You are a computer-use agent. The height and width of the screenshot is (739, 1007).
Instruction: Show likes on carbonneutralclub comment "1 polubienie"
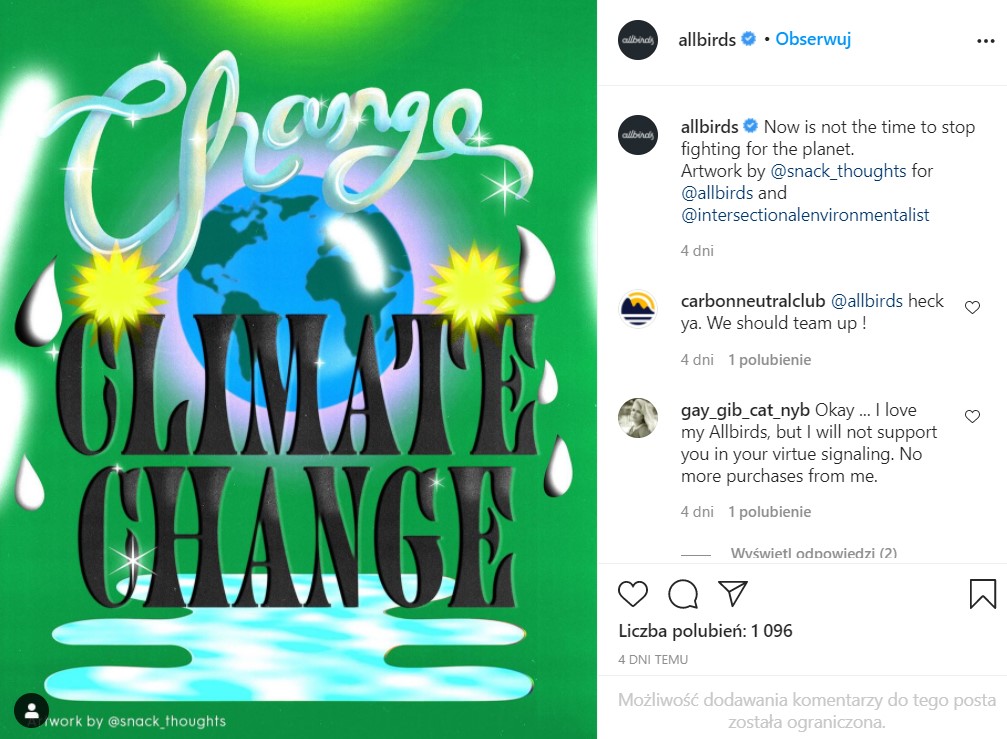coord(769,360)
